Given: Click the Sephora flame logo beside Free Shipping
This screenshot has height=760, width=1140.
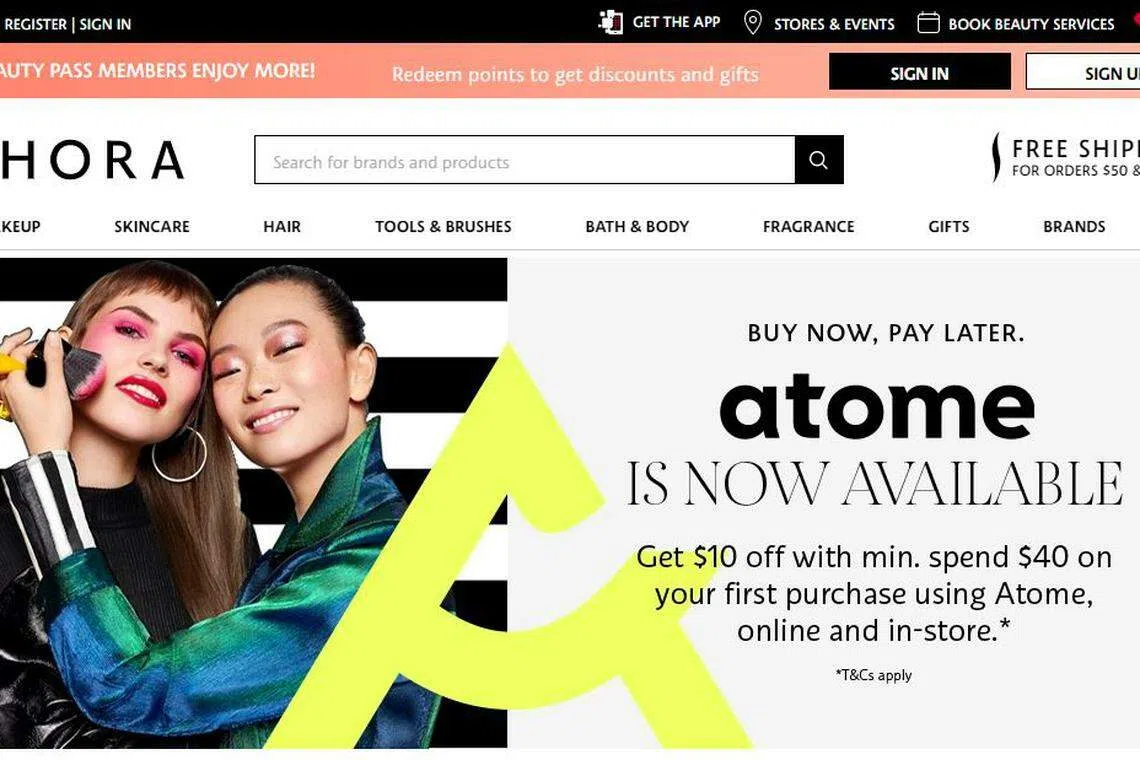Looking at the screenshot, I should pyautogui.click(x=995, y=157).
